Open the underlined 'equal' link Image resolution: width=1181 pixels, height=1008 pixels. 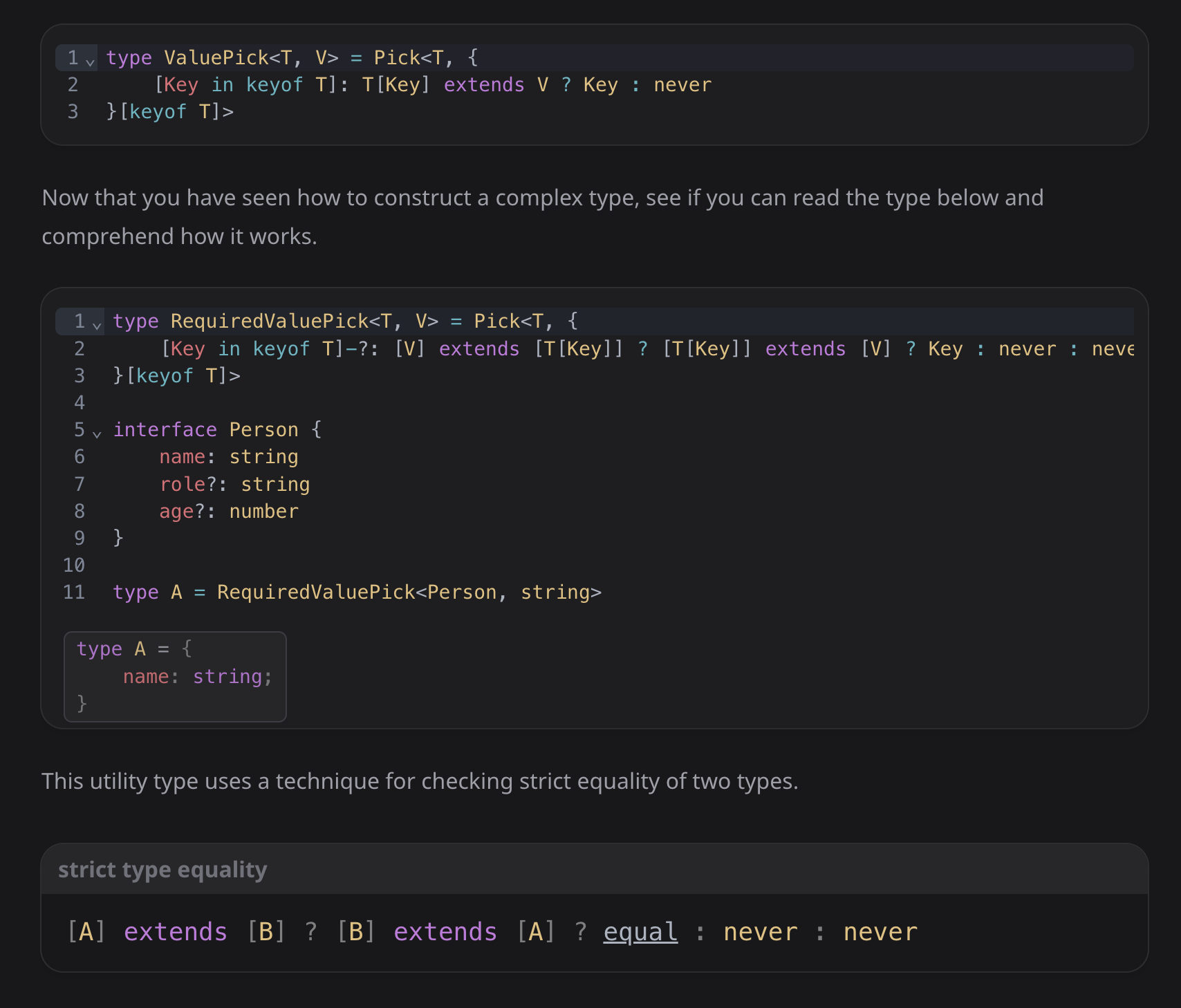click(640, 932)
